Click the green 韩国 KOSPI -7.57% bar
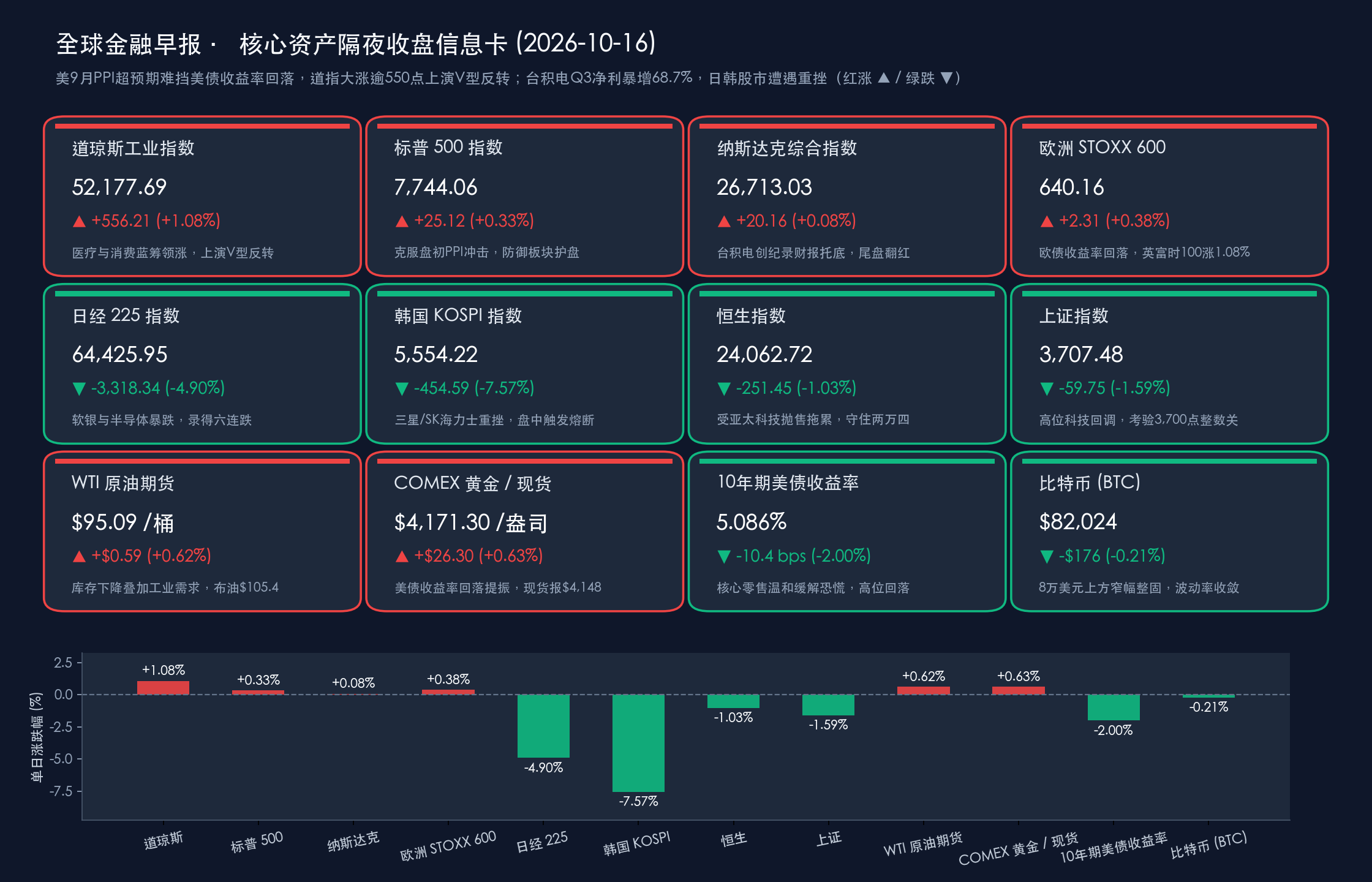 click(x=638, y=743)
